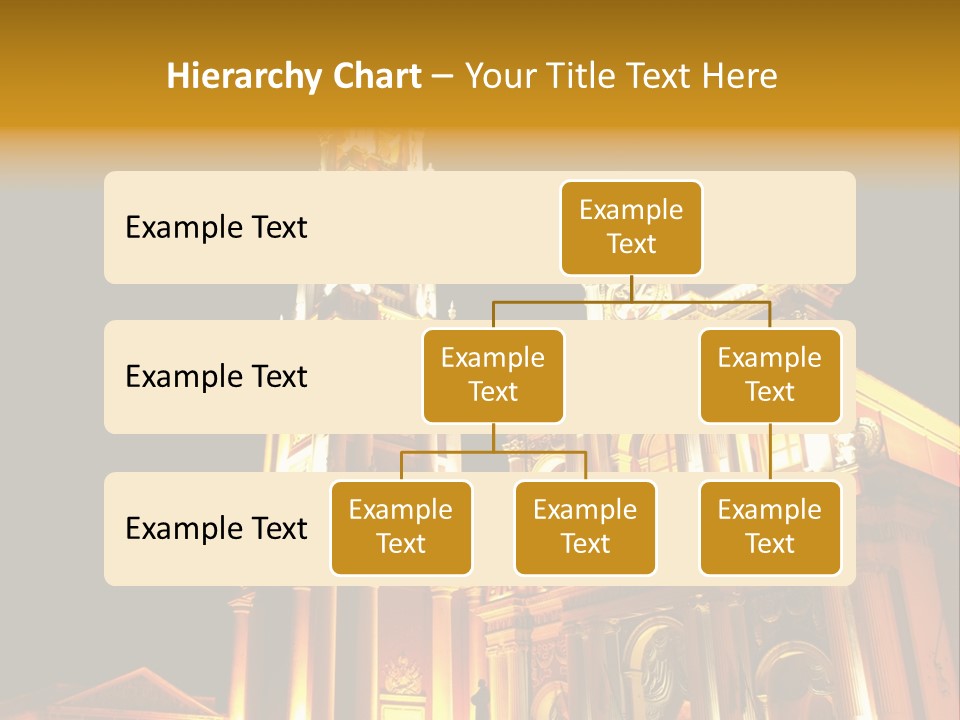960x720 pixels.
Task: Select the first row's "Example Text" label
Action: 216,228
